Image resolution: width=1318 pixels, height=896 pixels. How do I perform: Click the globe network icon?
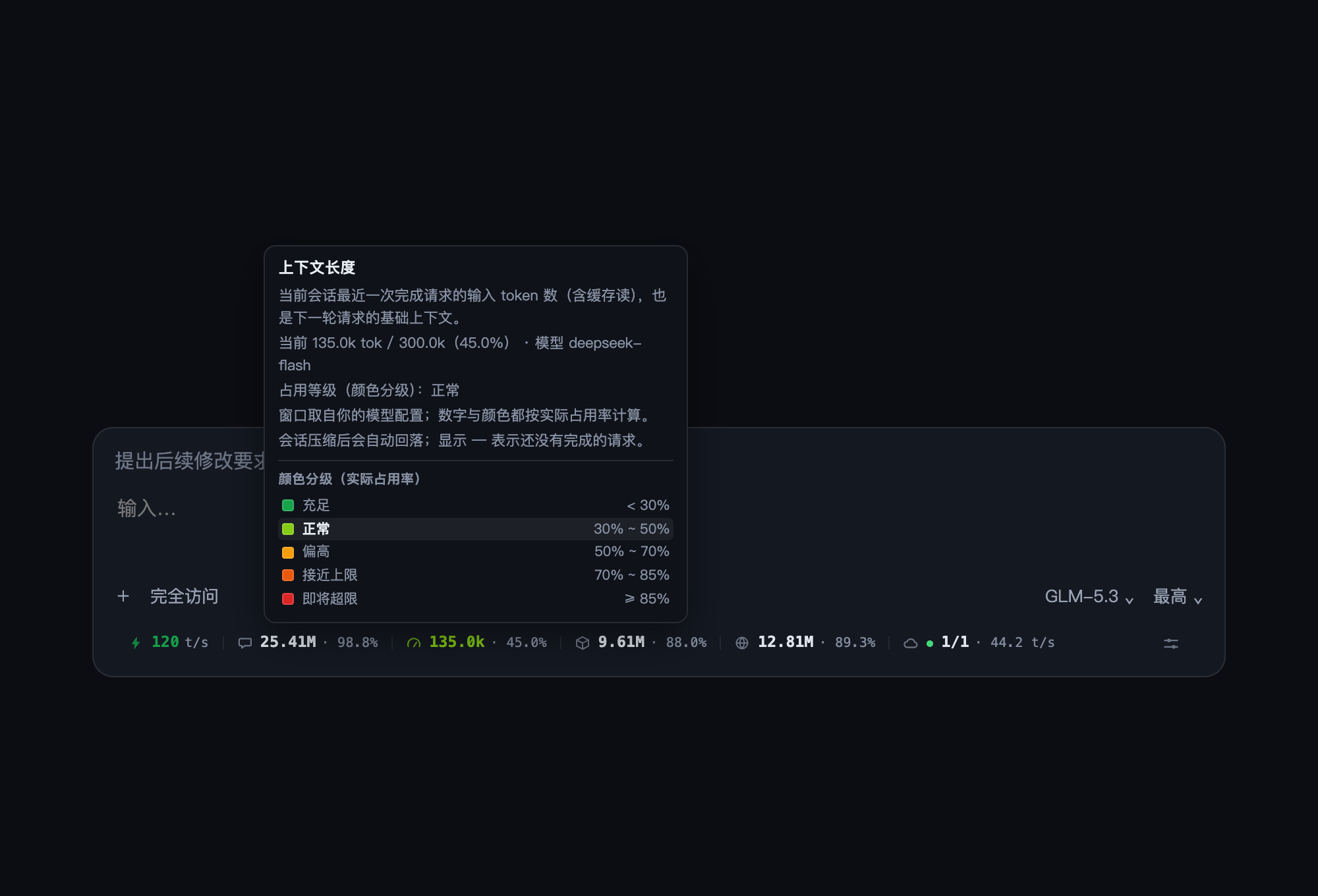click(742, 643)
